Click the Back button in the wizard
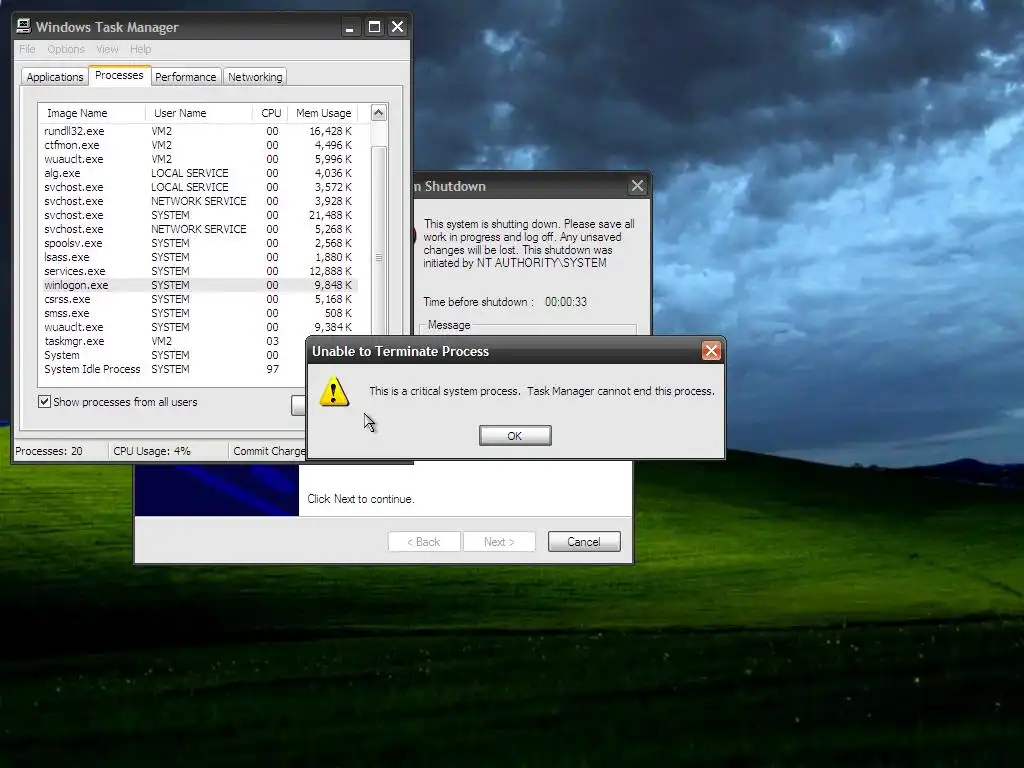 424,541
